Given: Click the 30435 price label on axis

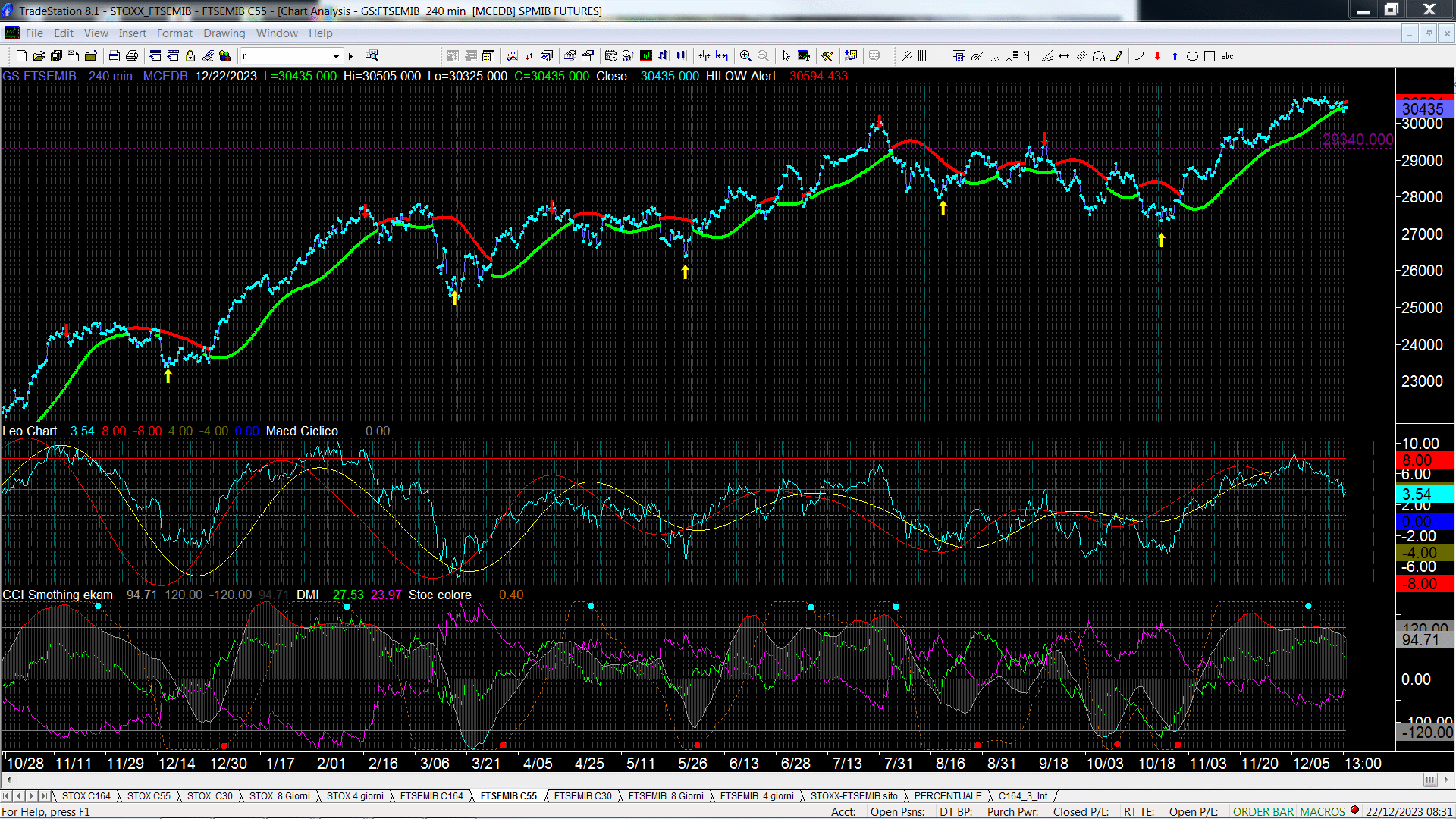Looking at the screenshot, I should tap(1424, 109).
